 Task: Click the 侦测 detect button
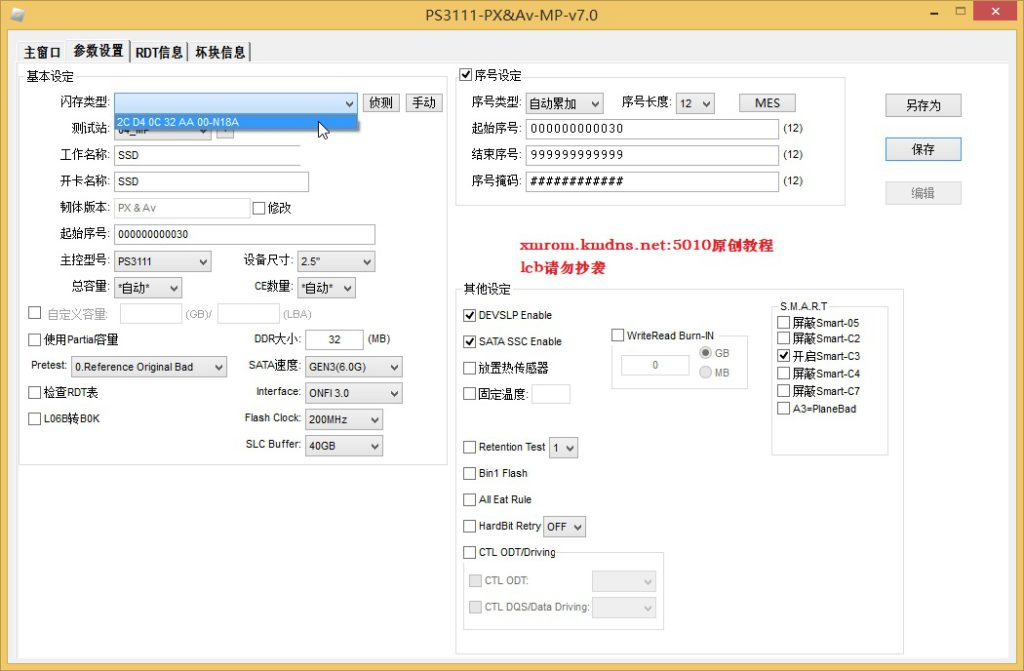381,102
